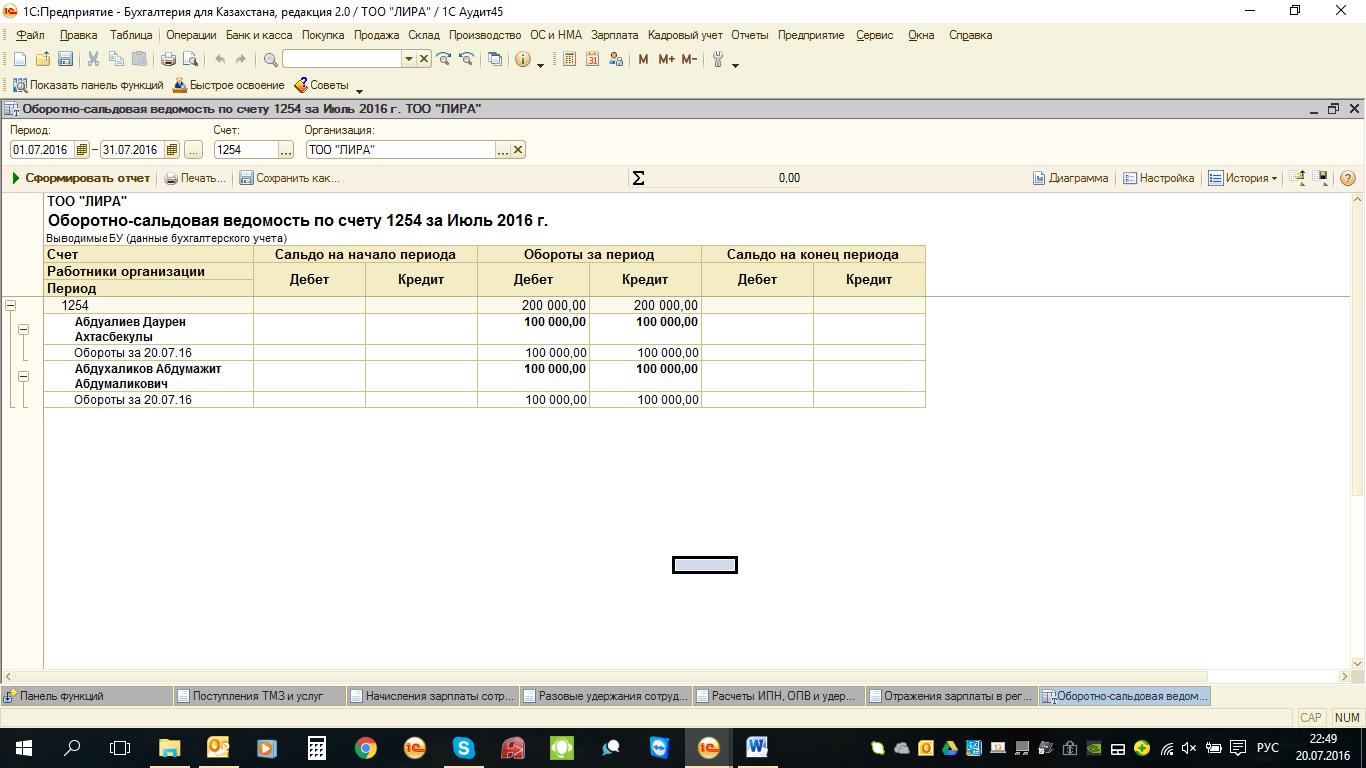Click the user list icon
The width and height of the screenshot is (1366, 768).
615,59
